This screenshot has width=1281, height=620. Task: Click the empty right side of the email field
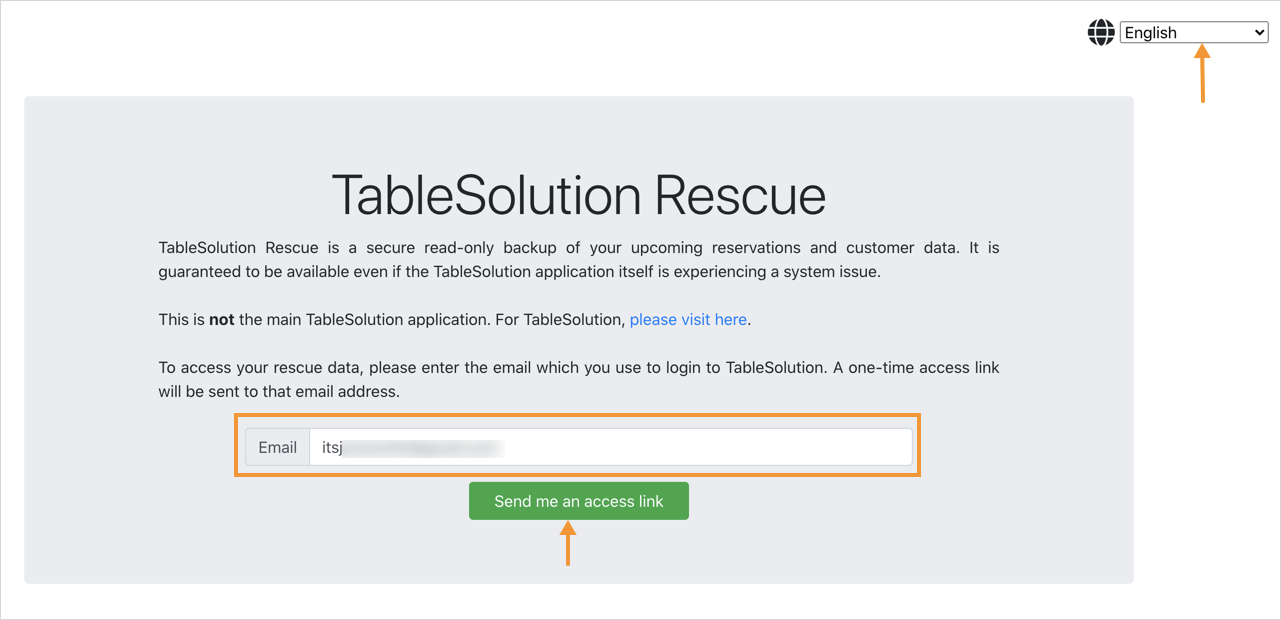pyautogui.click(x=710, y=447)
